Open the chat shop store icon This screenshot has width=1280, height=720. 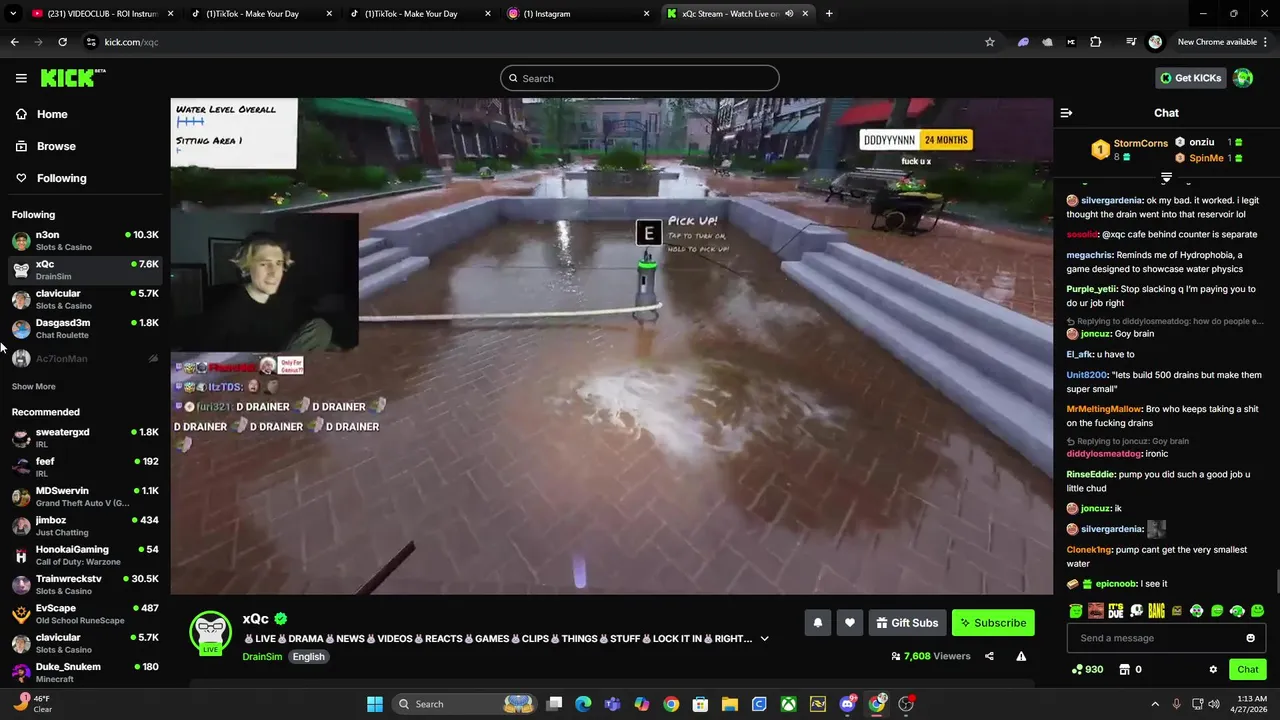(x=1124, y=669)
